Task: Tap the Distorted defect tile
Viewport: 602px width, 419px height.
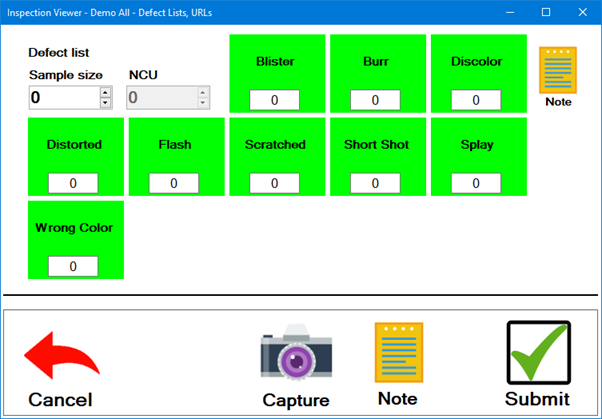Action: 75,145
